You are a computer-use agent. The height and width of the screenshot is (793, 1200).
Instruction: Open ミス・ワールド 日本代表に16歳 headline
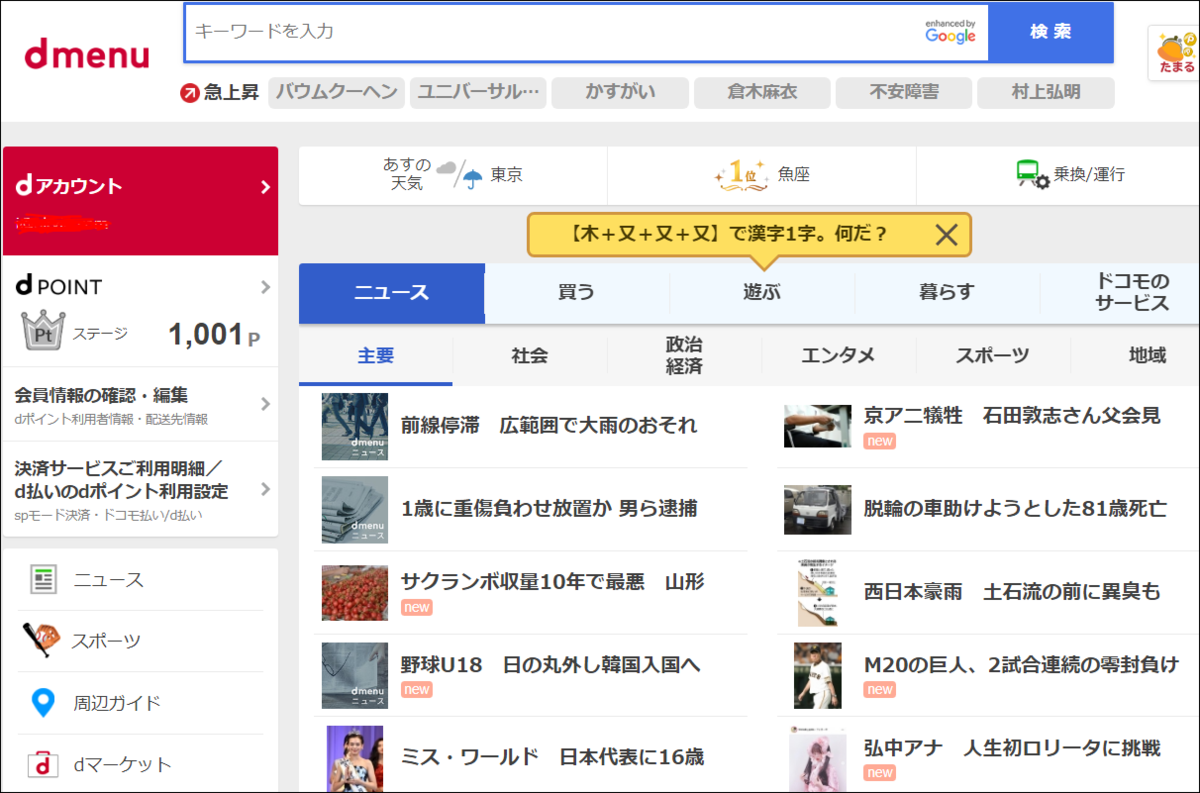point(552,757)
